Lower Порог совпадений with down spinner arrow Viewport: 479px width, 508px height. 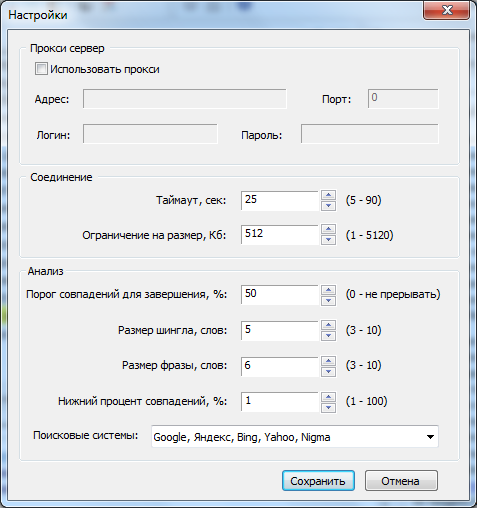pos(328,300)
